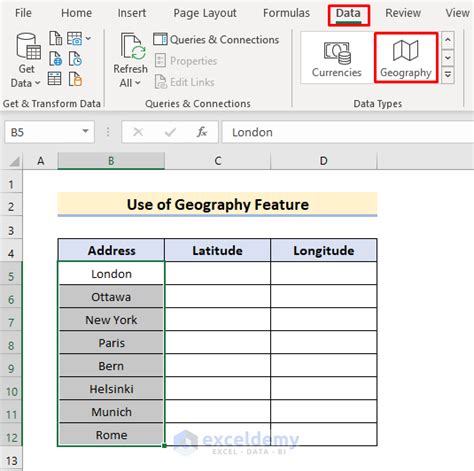The width and height of the screenshot is (474, 471).
Task: Click the From Web icon
Action: (x=55, y=59)
